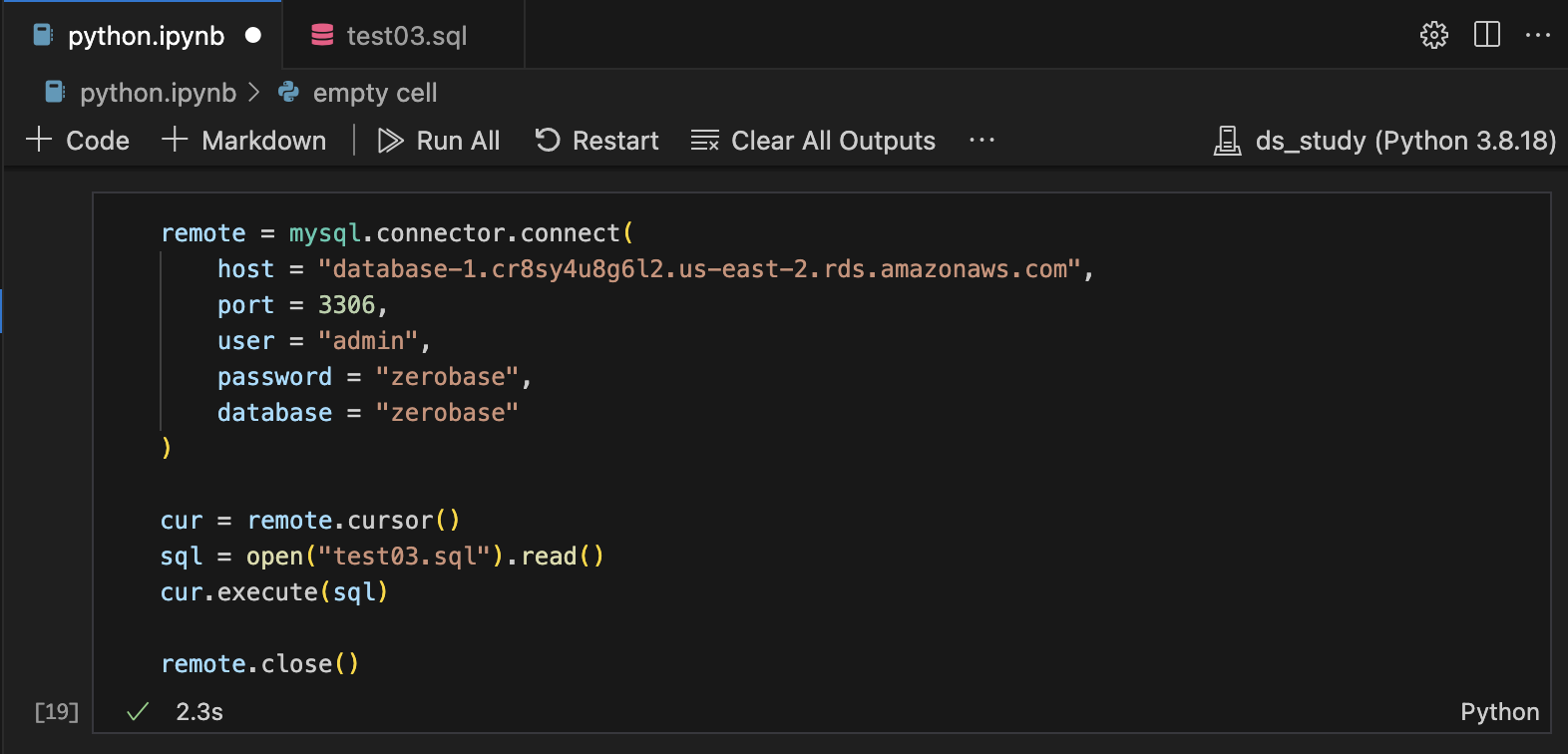
Task: Click the unsaved changes dot on python.ipynb tab
Action: 253,35
